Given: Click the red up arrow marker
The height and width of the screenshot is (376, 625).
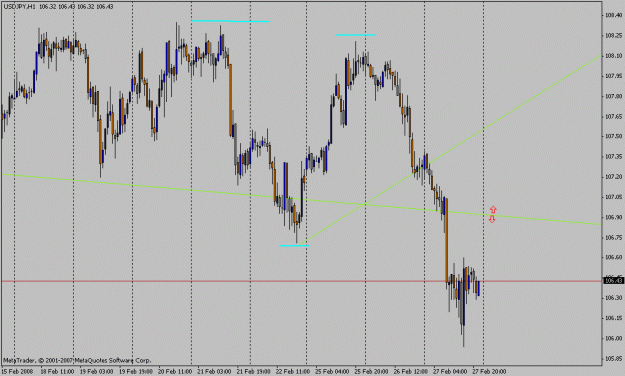Looking at the screenshot, I should pyautogui.click(x=493, y=209).
